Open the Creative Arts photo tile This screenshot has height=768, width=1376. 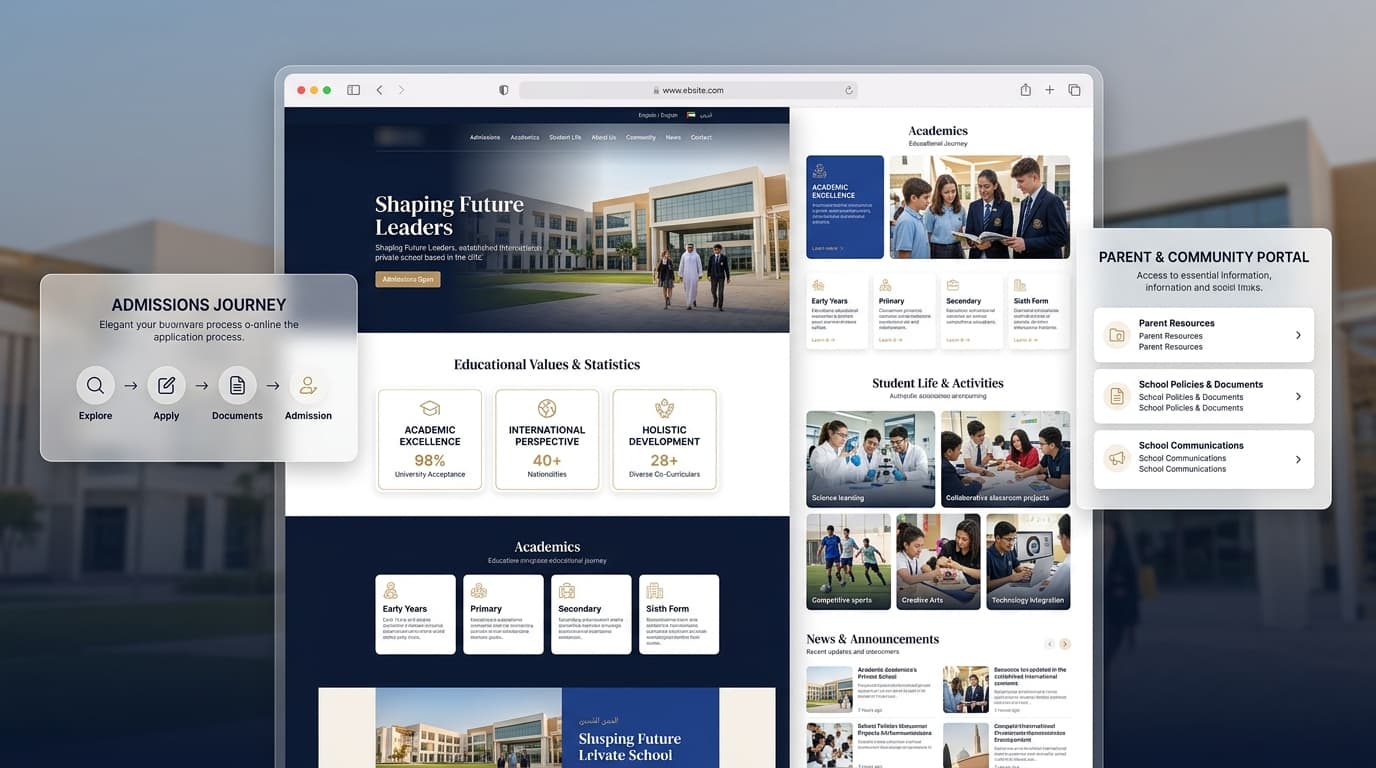(938, 562)
